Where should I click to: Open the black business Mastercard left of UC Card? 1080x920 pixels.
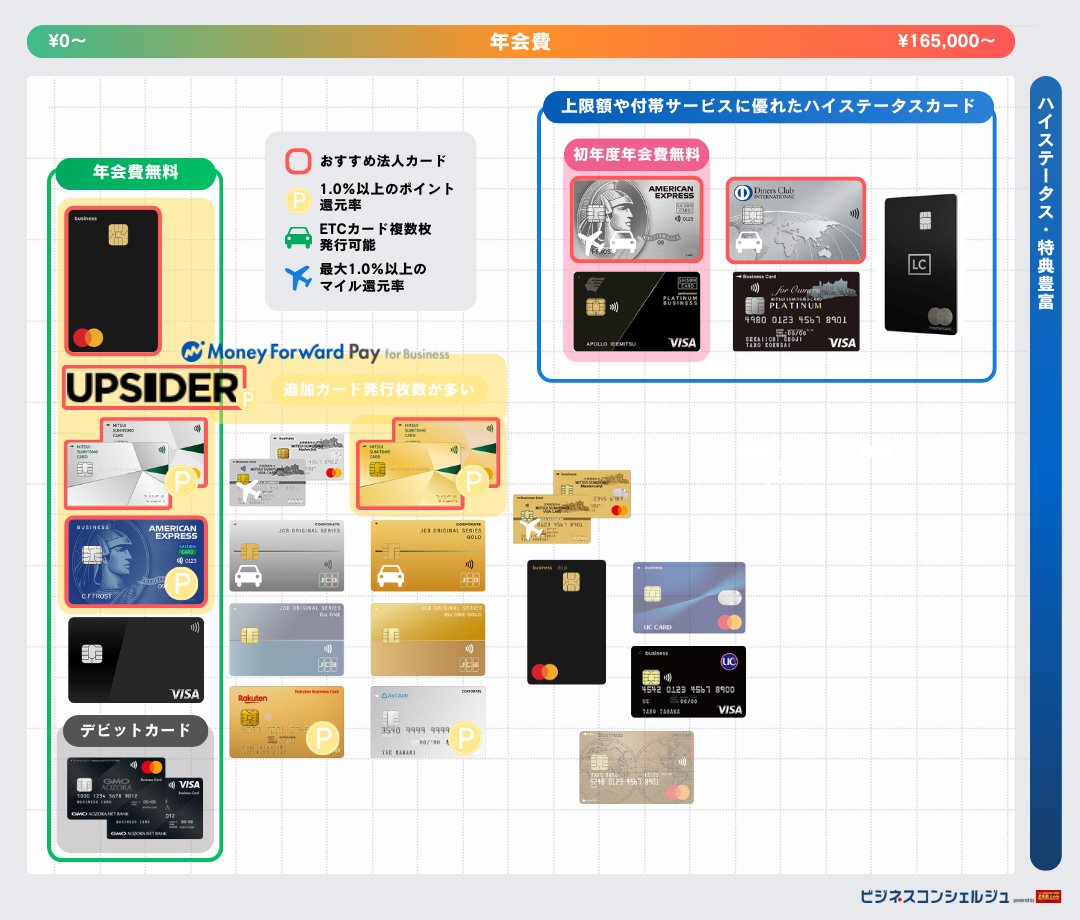(x=566, y=622)
